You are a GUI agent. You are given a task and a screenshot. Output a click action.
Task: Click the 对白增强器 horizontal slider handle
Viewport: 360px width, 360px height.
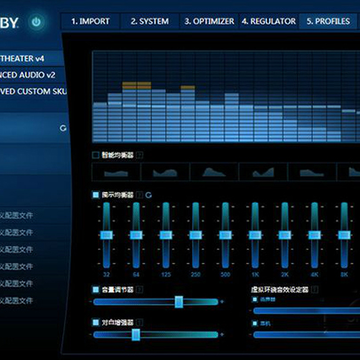coord(136,335)
